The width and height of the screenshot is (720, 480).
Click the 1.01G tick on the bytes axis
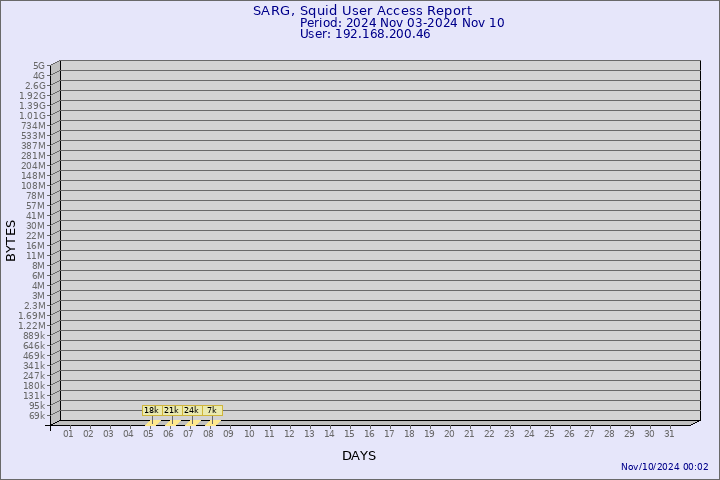point(33,115)
